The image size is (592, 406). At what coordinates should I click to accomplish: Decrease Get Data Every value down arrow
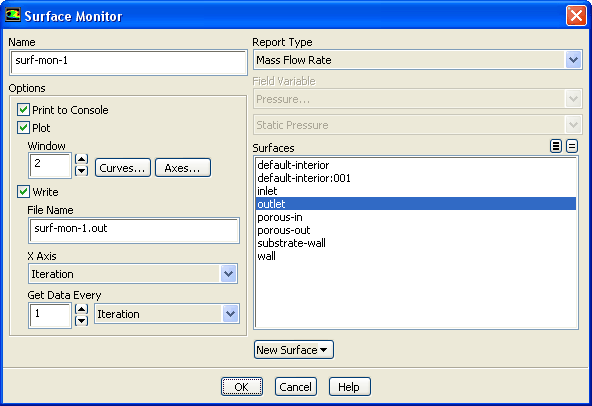click(x=82, y=321)
